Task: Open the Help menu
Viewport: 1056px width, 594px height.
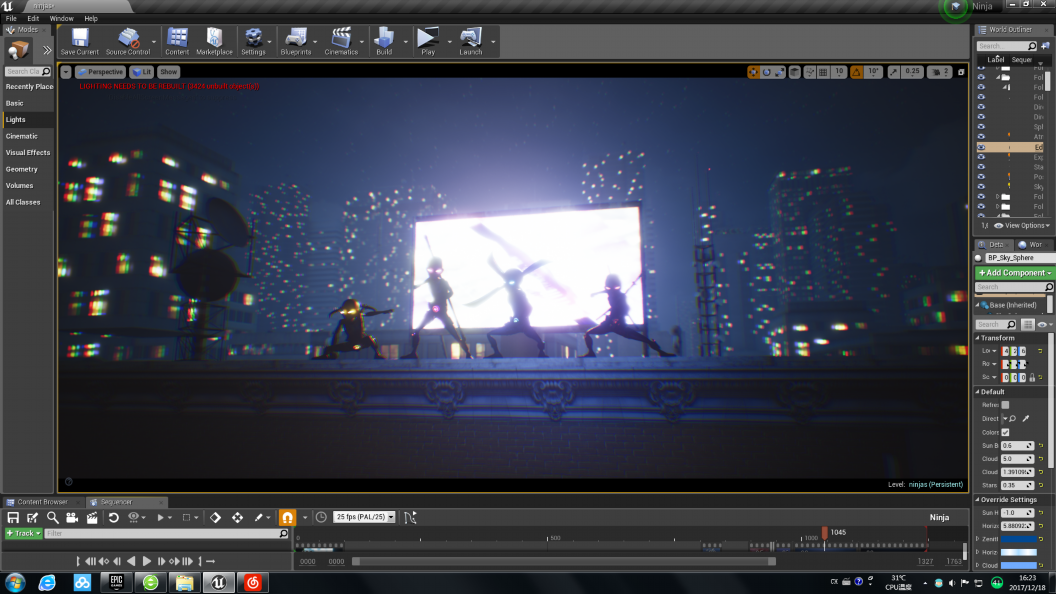Action: [x=91, y=19]
